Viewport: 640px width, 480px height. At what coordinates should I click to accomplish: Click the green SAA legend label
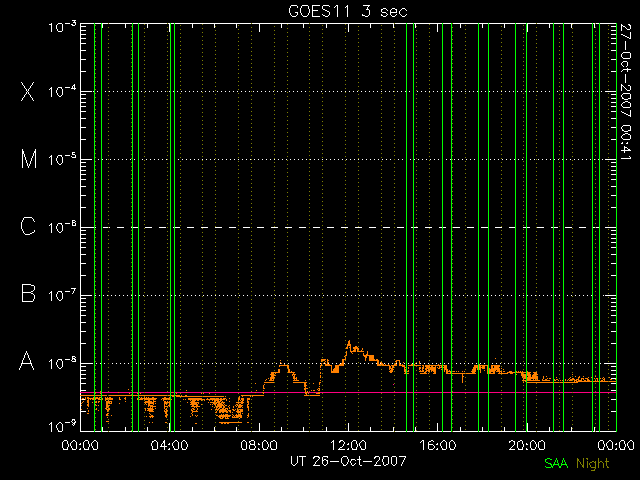[x=556, y=463]
